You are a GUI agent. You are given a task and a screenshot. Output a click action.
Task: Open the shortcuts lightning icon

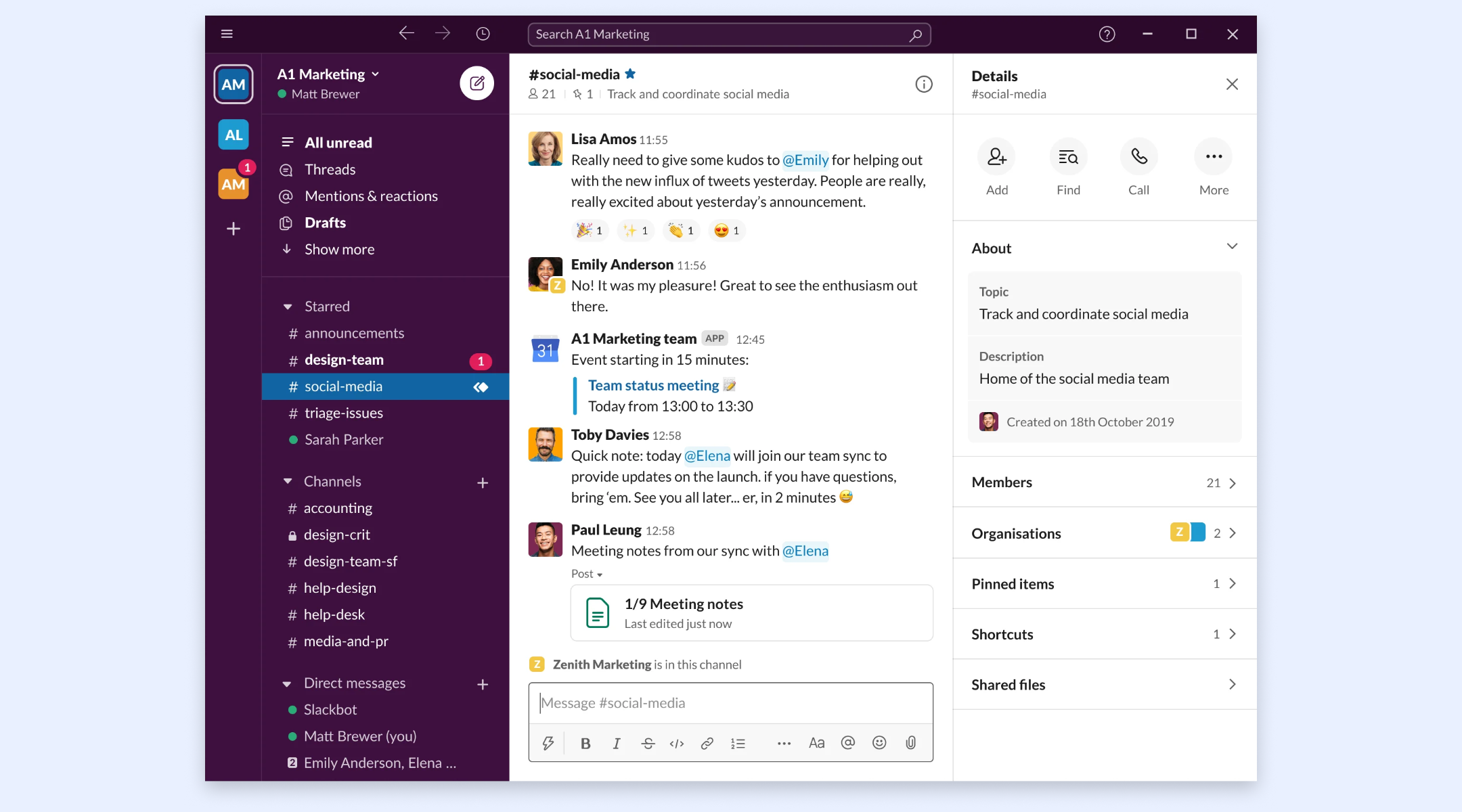[x=548, y=743]
